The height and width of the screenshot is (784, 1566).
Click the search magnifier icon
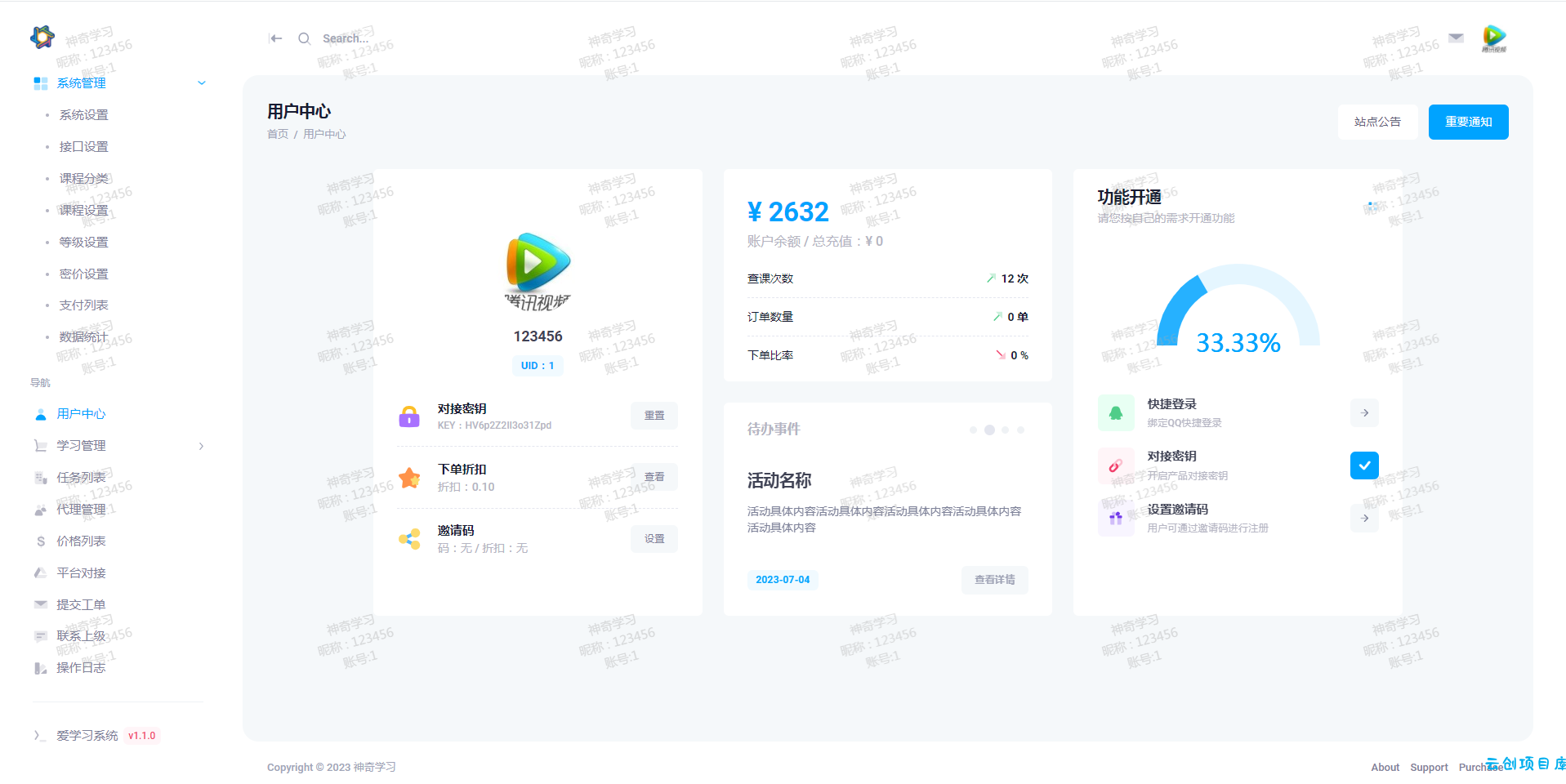pos(304,38)
